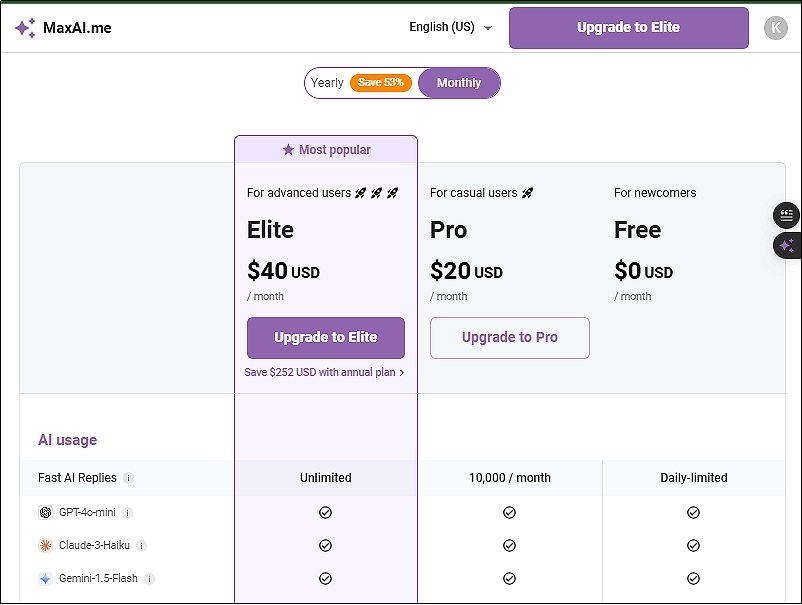
Task: Click the Most popular Elite plan header
Action: click(325, 148)
